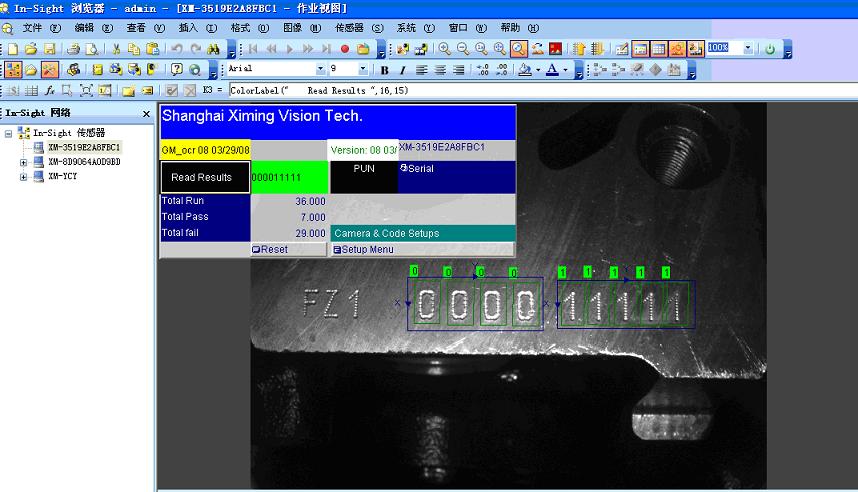Screen dimensions: 858x492
Task: Open the Arial font name dropdown
Action: 320,70
